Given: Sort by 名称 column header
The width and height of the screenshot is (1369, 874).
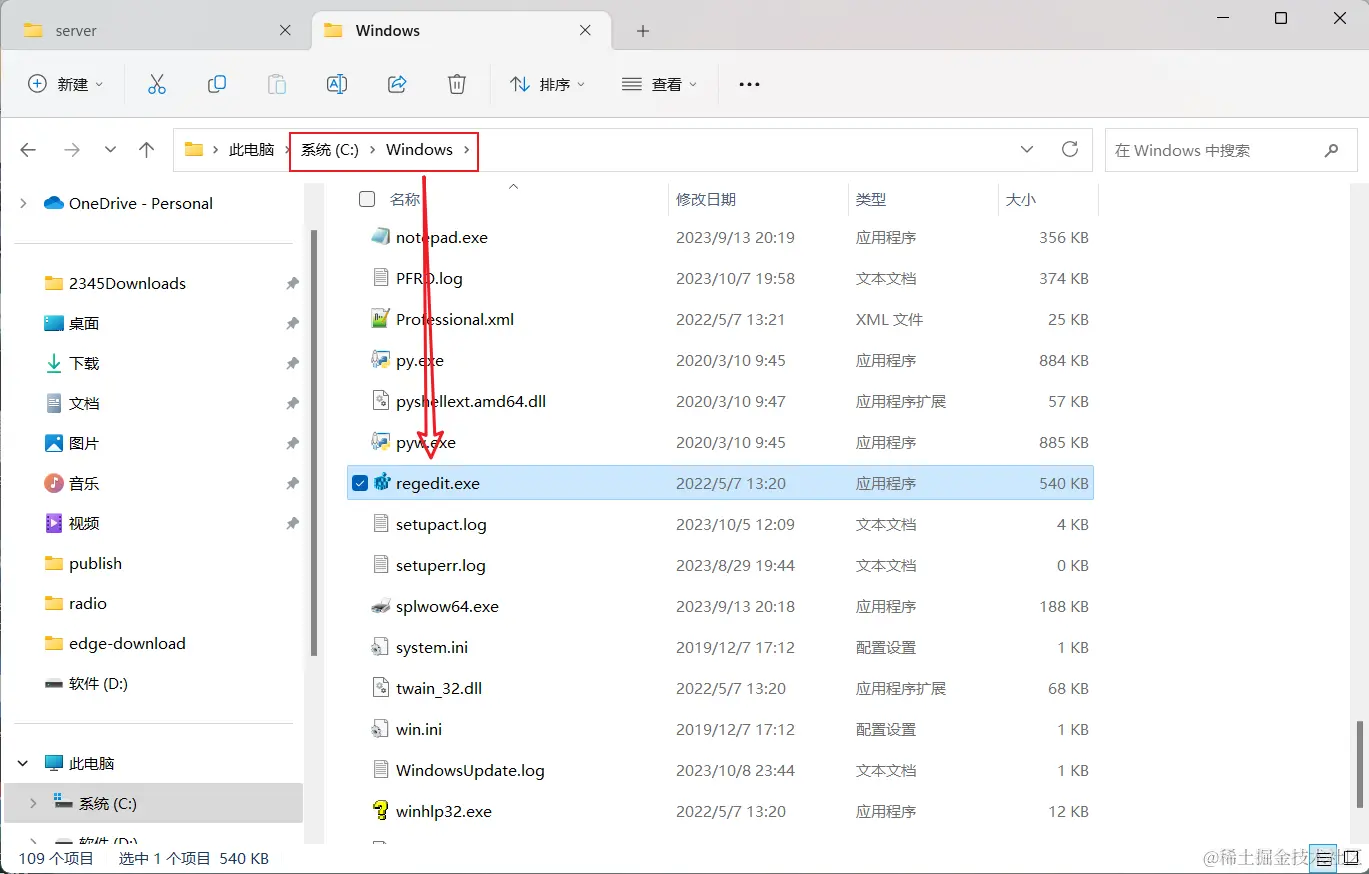Looking at the screenshot, I should [405, 199].
